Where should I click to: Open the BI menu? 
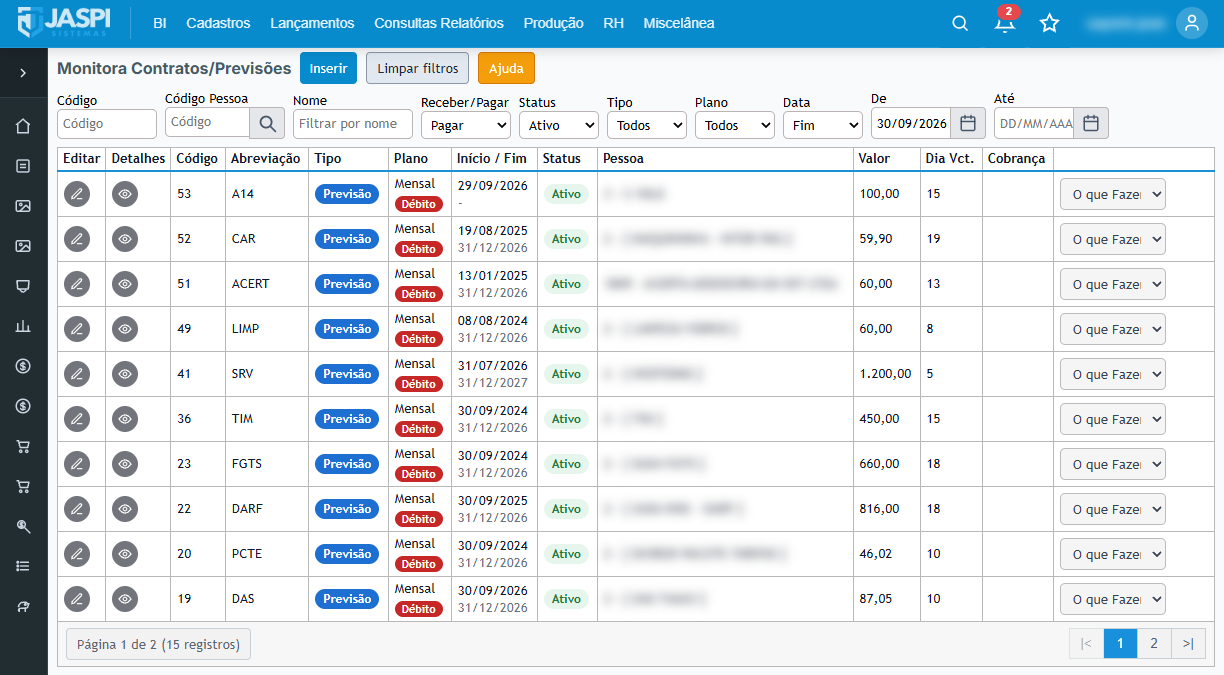pos(160,23)
